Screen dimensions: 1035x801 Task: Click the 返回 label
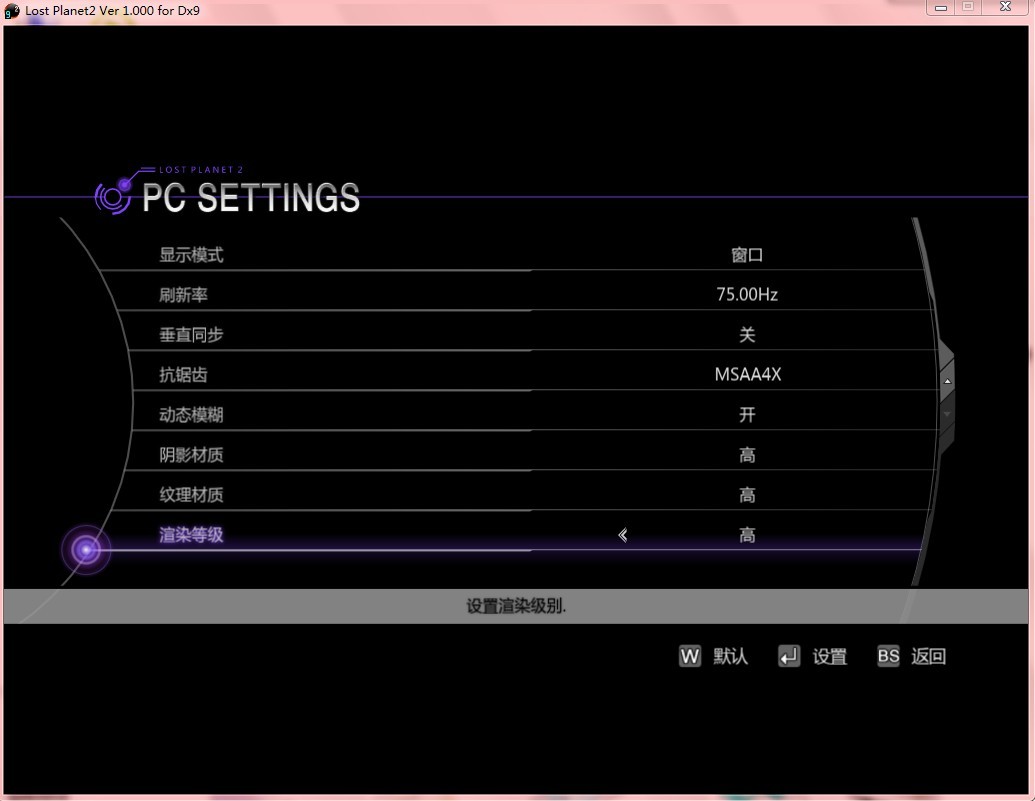tap(928, 656)
